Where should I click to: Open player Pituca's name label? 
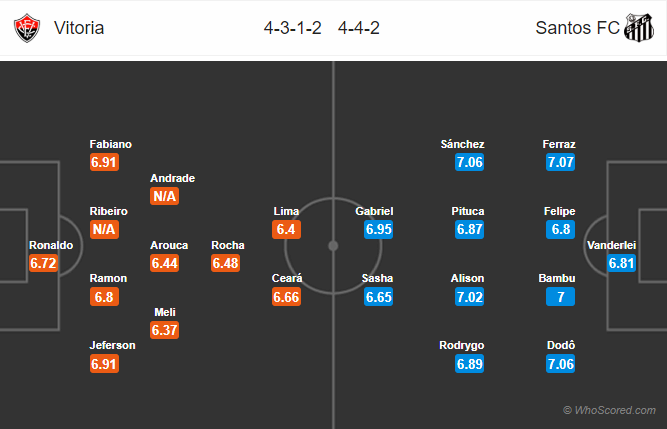tap(469, 212)
